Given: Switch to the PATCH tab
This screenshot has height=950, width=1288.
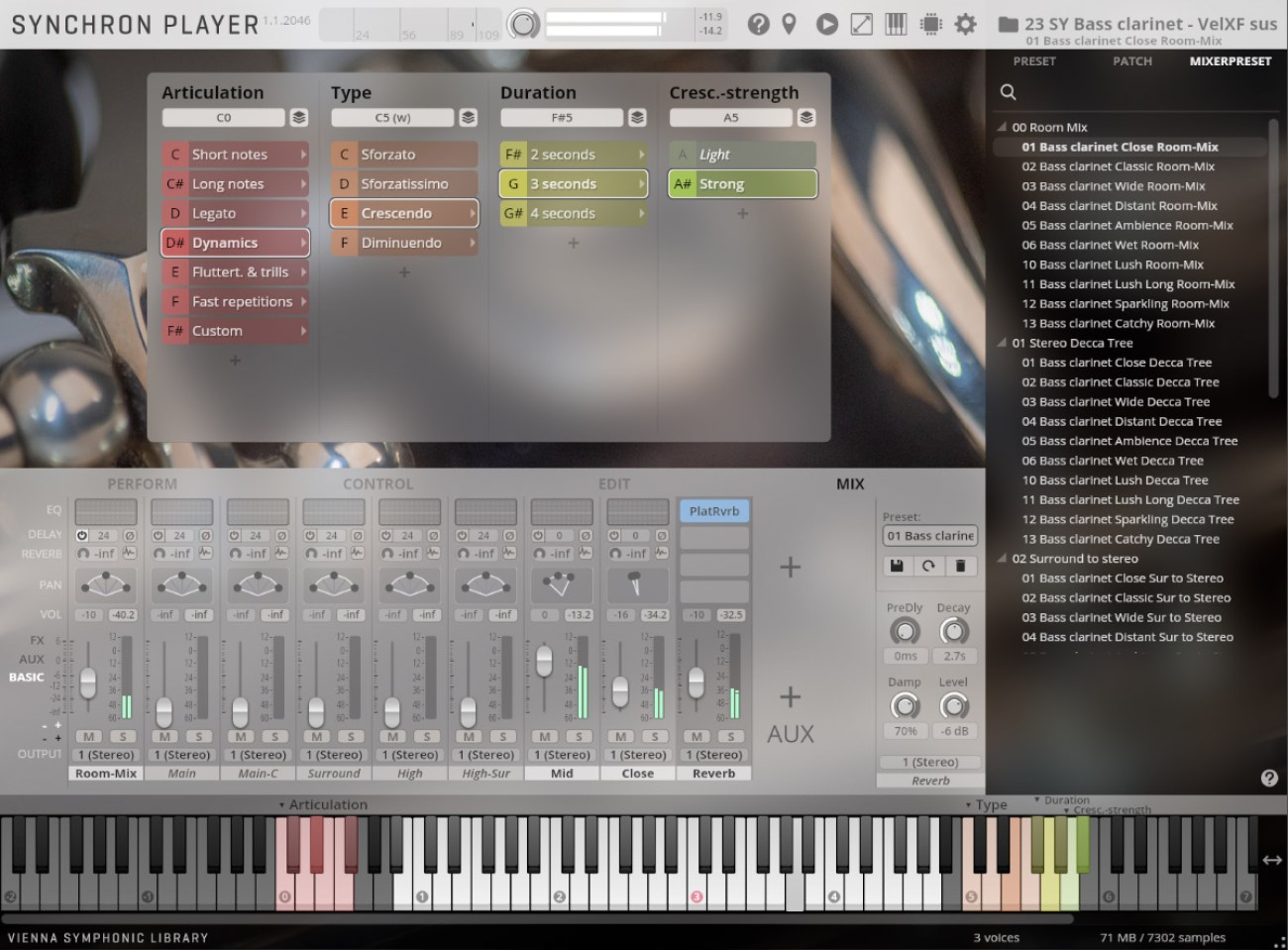Looking at the screenshot, I should 1131,60.
